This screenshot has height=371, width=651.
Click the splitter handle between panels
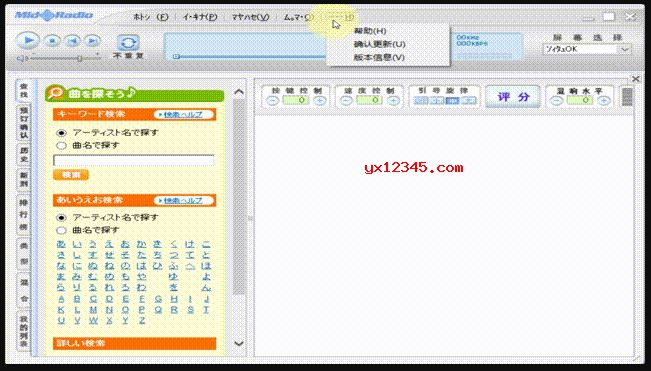coord(250,218)
